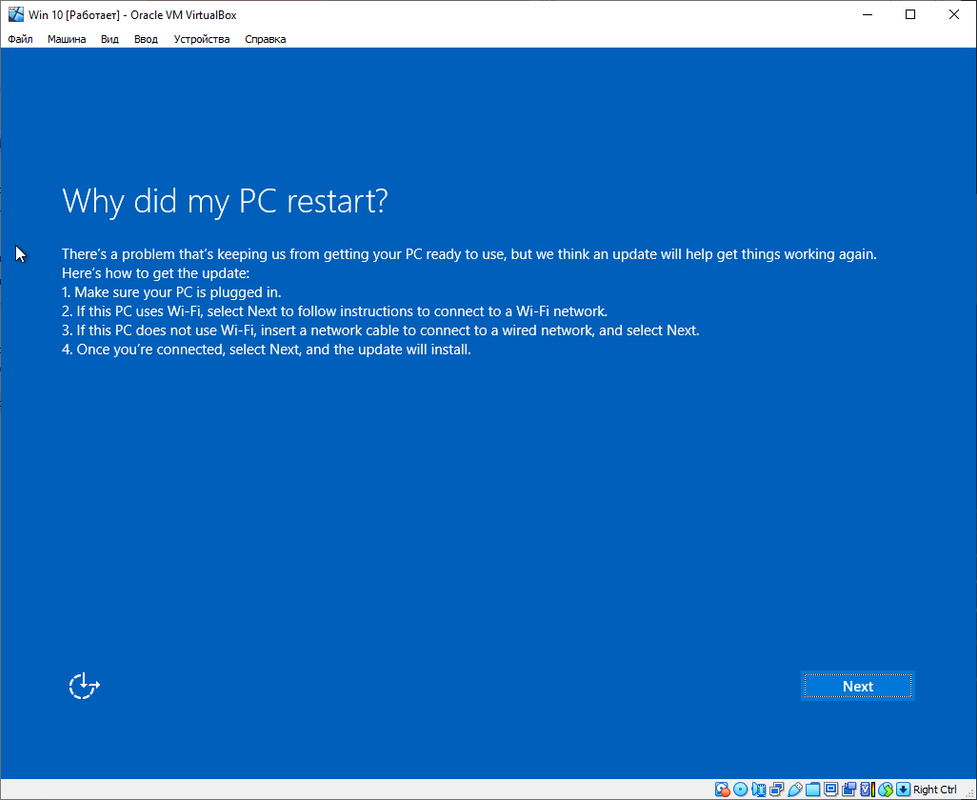Minimize the VirtualBox window

[867, 14]
